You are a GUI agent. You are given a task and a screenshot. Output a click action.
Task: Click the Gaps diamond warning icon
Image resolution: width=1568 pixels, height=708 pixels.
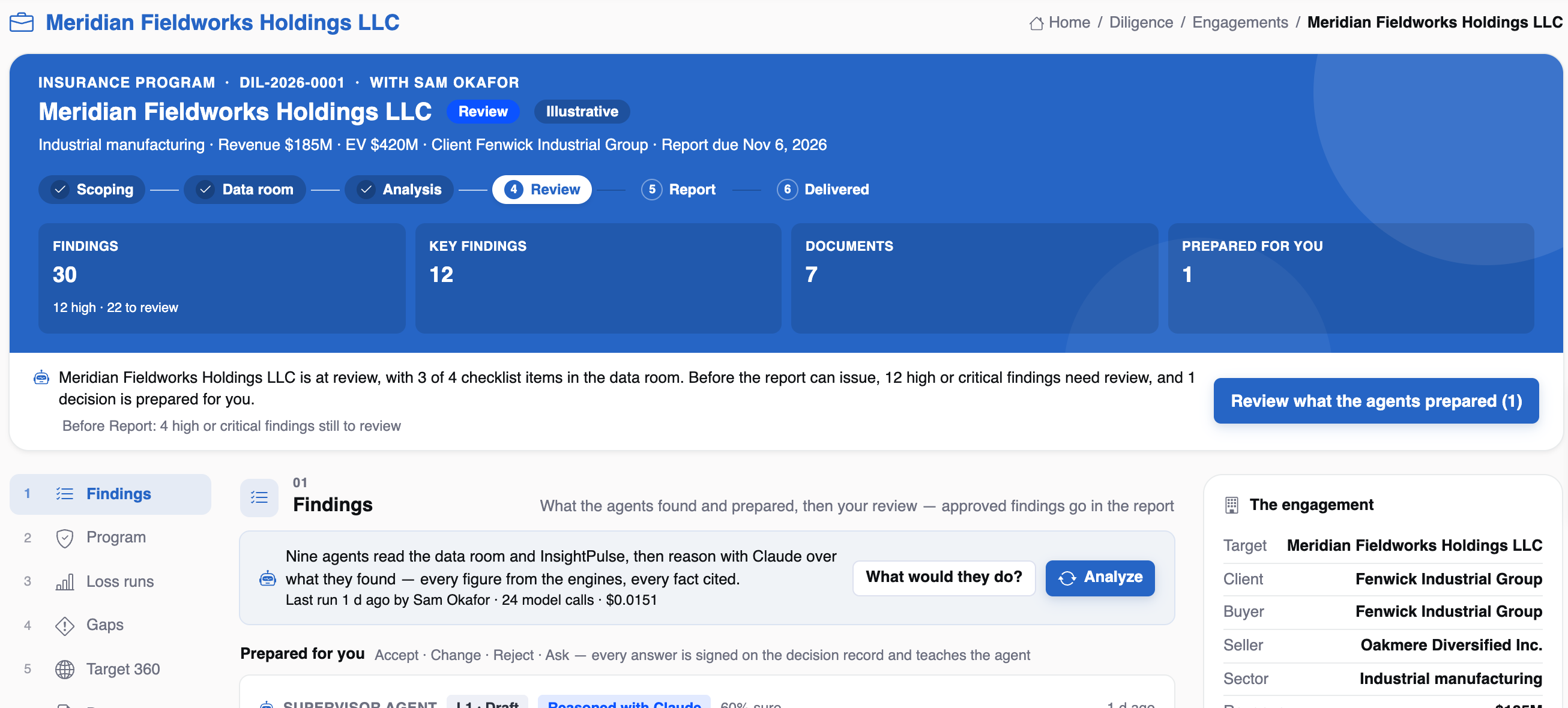64,625
